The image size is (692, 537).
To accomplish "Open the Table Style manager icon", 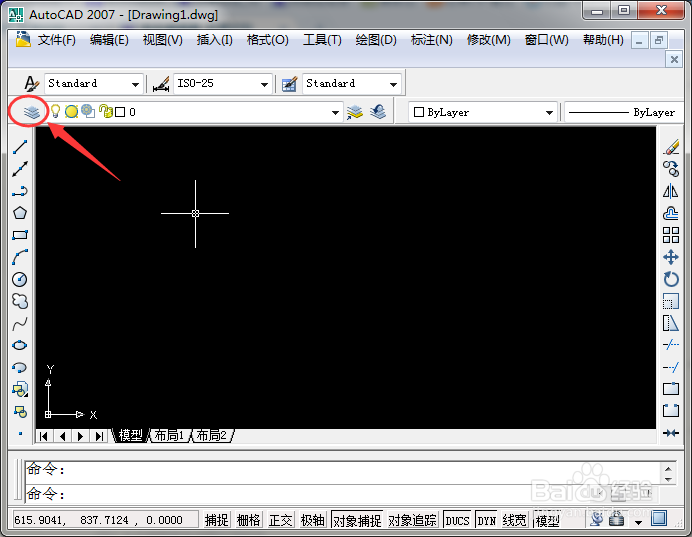I will point(290,83).
